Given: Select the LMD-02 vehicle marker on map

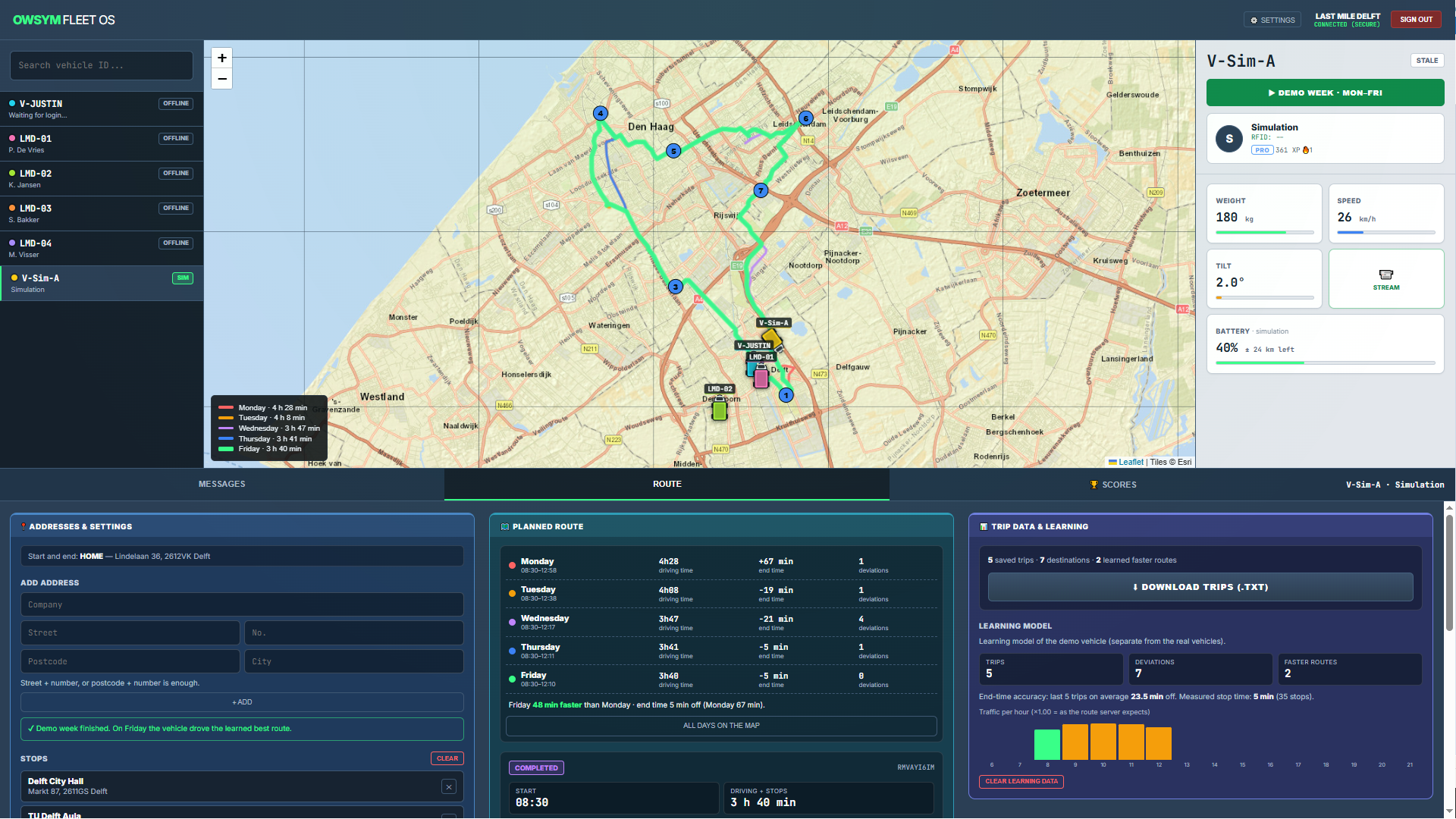Looking at the screenshot, I should 720,410.
